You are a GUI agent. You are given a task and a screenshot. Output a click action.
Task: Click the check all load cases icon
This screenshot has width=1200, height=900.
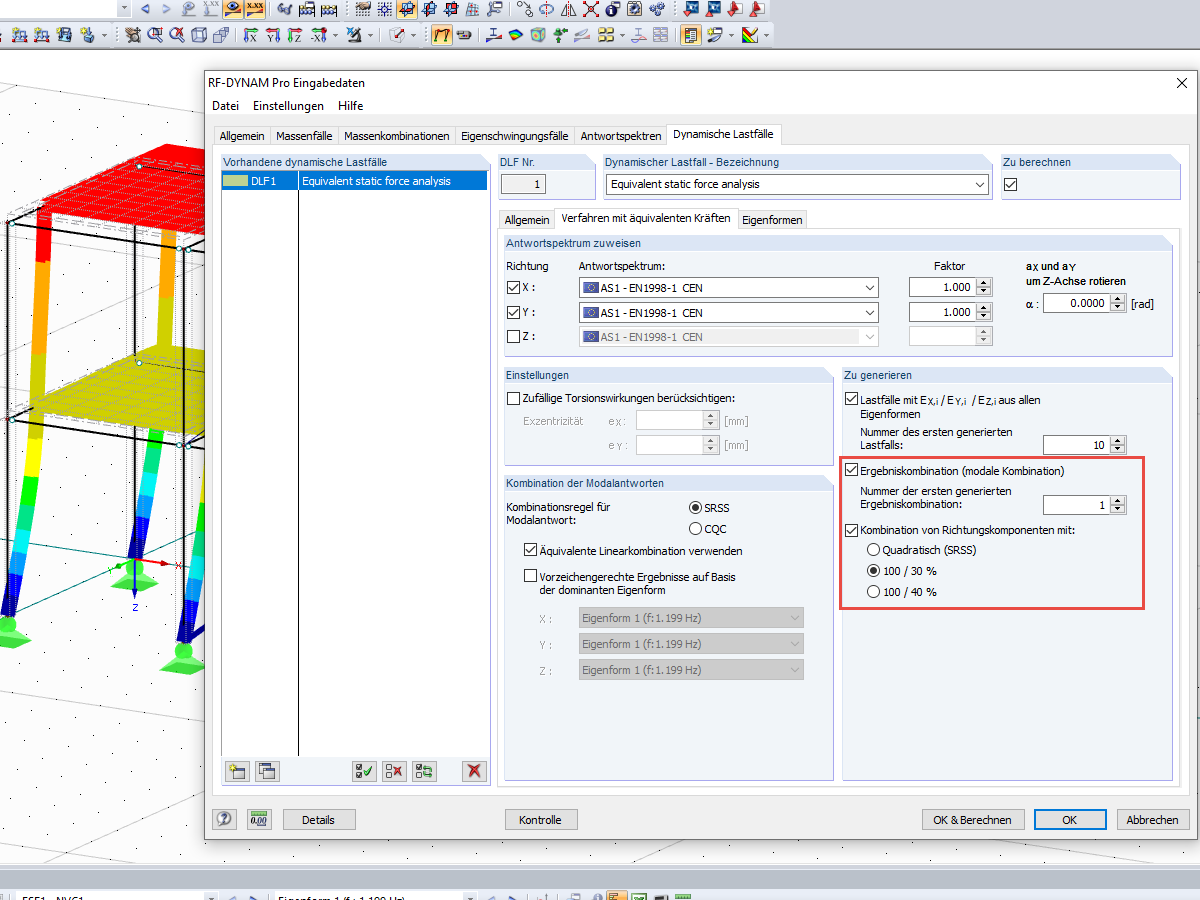[364, 771]
